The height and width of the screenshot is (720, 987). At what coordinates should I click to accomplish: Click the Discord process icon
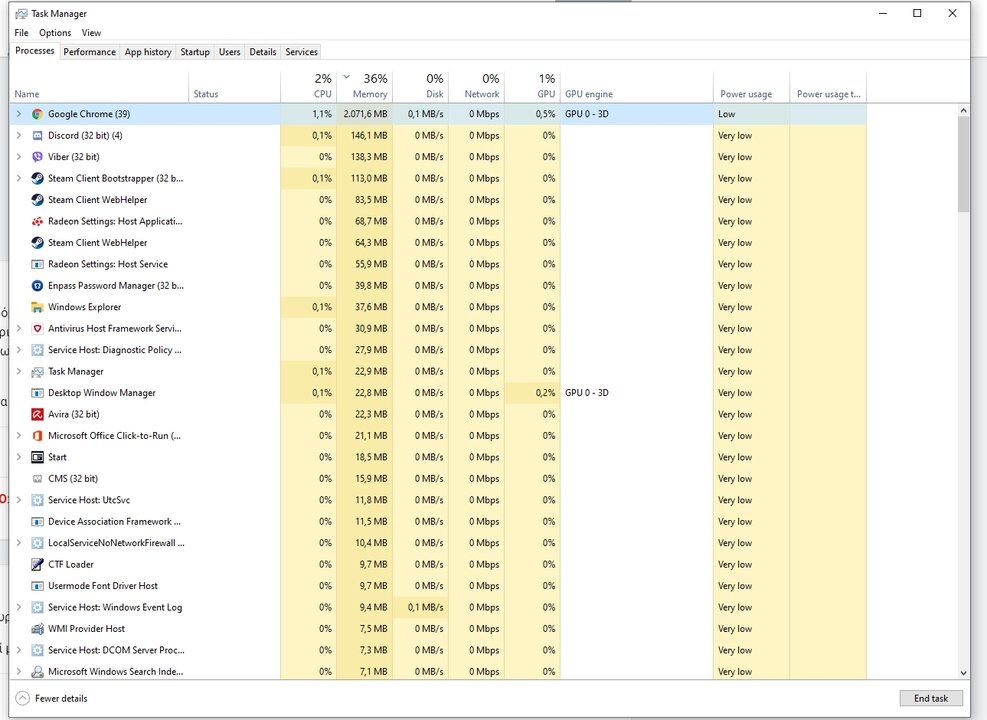tap(37, 136)
